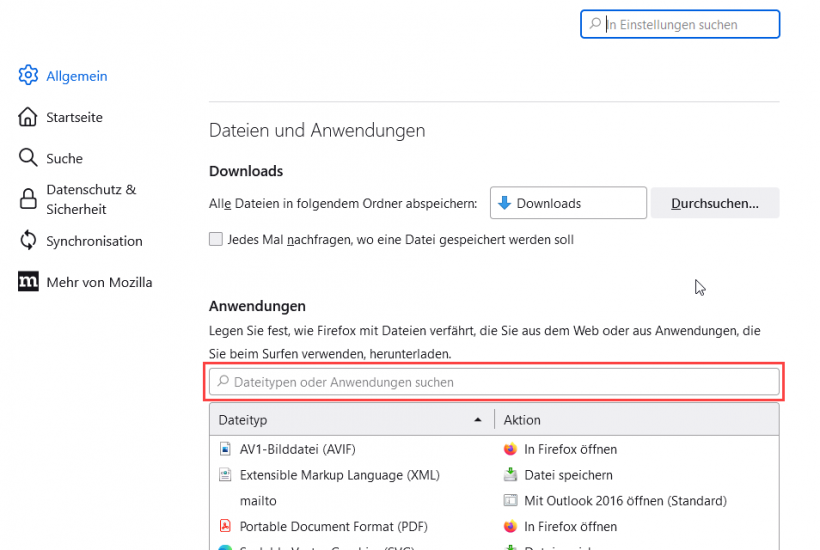The image size is (820, 550).
Task: Click the XML file type icon
Action: click(225, 475)
